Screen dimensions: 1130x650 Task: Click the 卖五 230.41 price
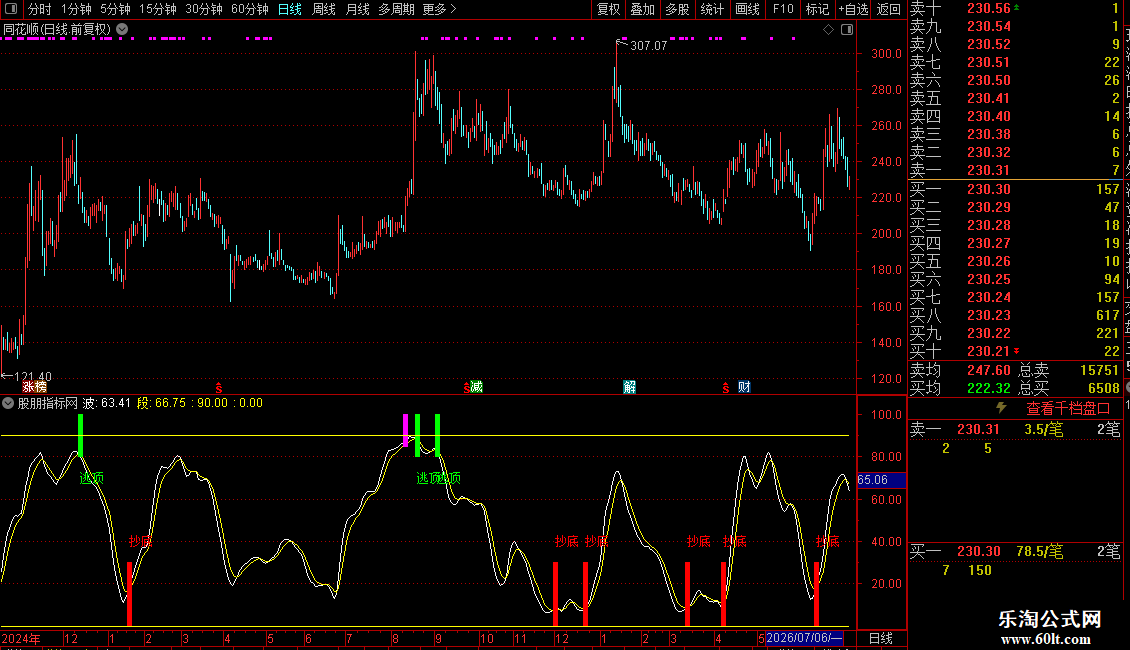click(989, 98)
